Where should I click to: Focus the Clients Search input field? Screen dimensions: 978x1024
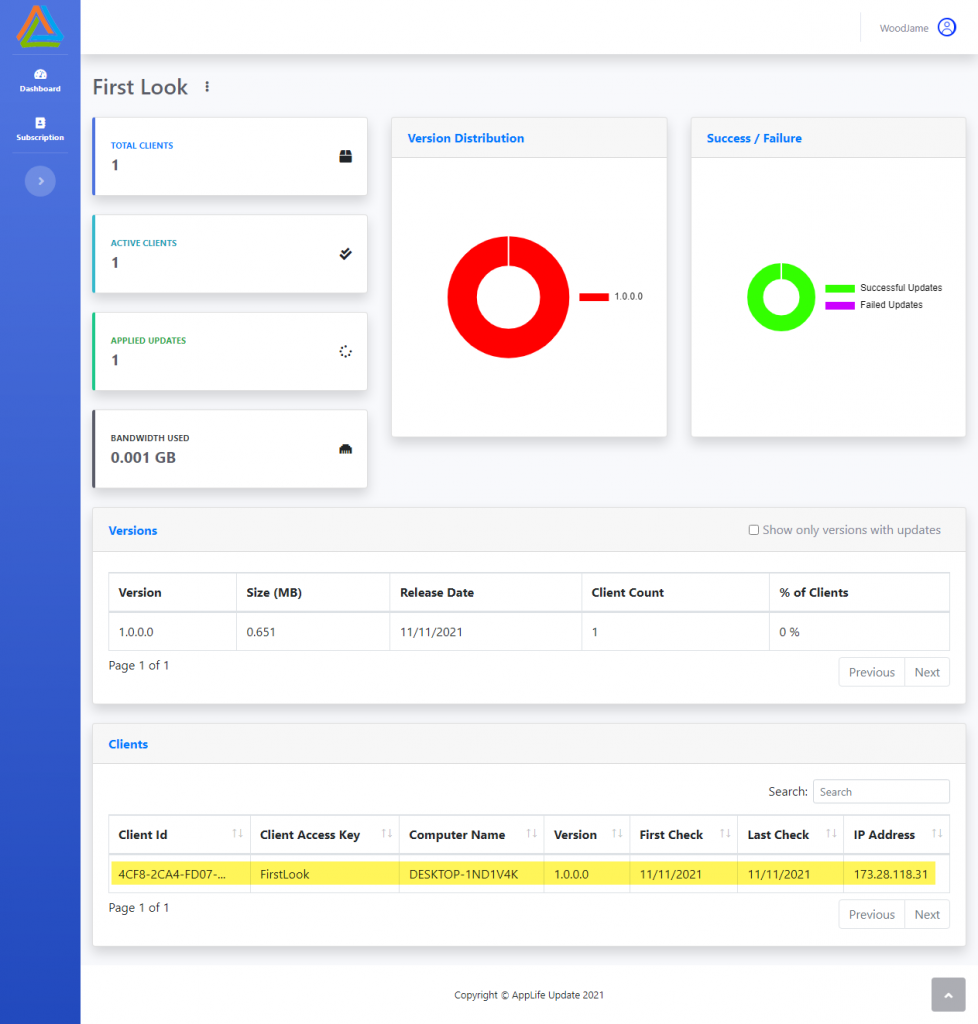click(x=881, y=792)
